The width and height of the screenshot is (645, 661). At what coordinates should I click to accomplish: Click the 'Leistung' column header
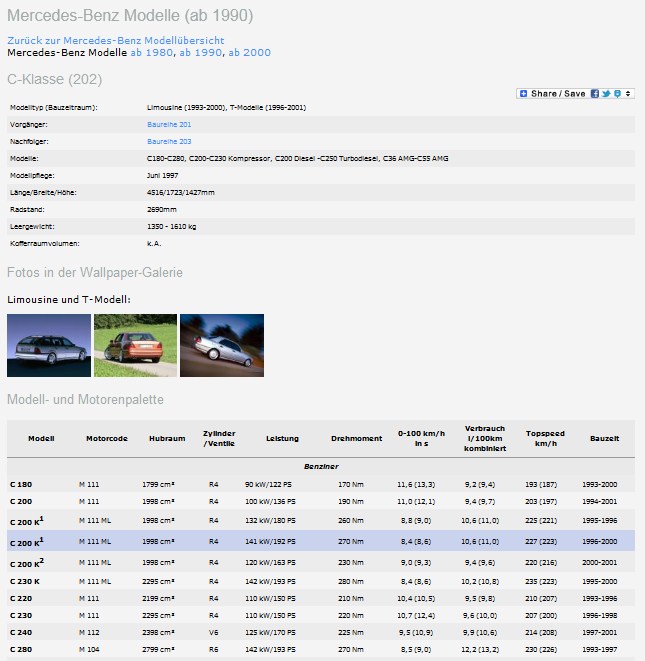click(x=282, y=438)
